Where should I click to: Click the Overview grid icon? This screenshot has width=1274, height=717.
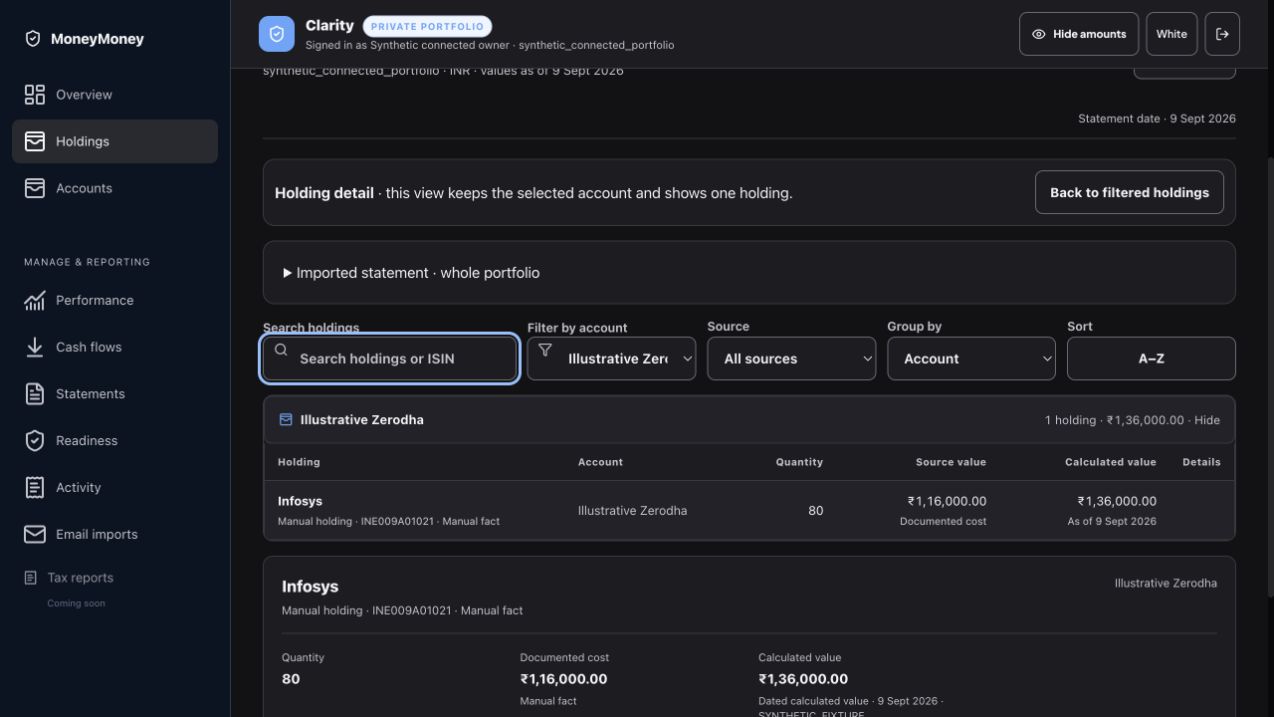click(35, 94)
